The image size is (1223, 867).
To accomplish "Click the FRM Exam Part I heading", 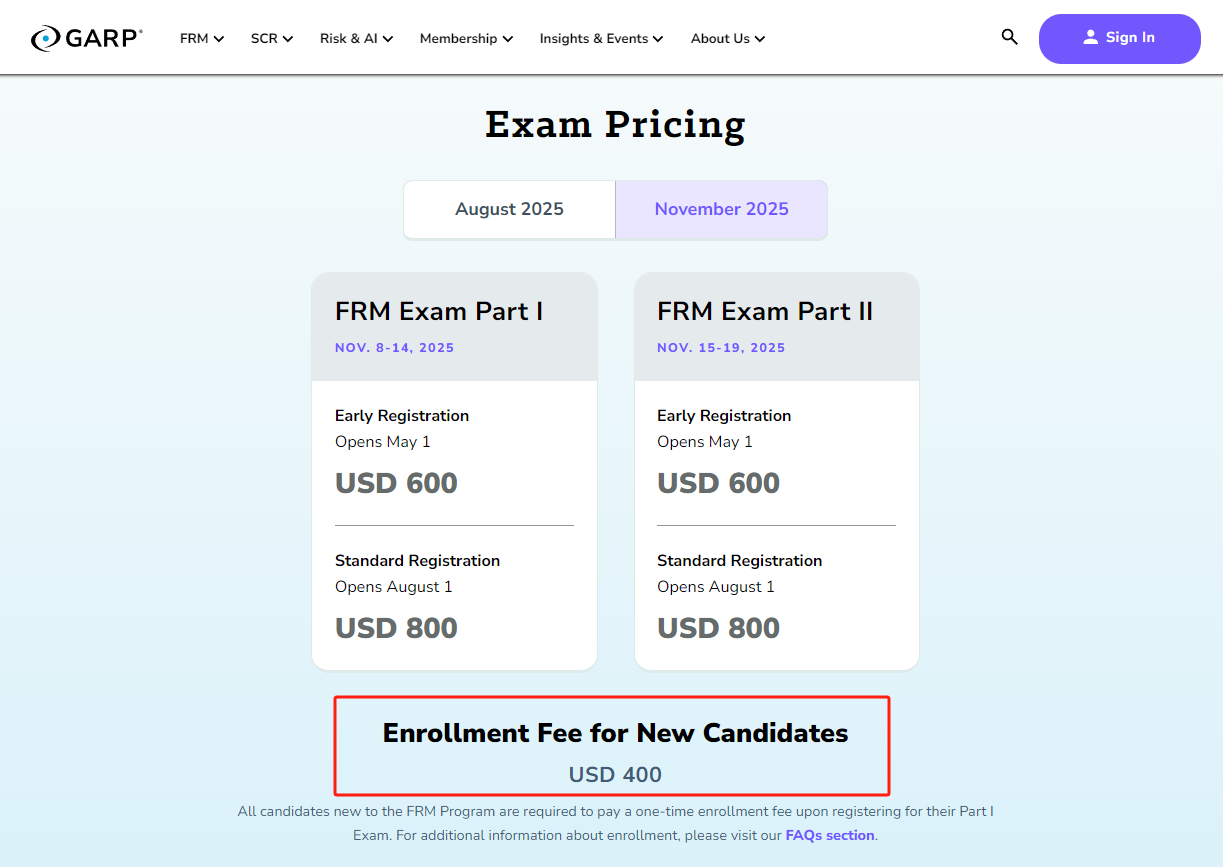I will click(x=439, y=311).
